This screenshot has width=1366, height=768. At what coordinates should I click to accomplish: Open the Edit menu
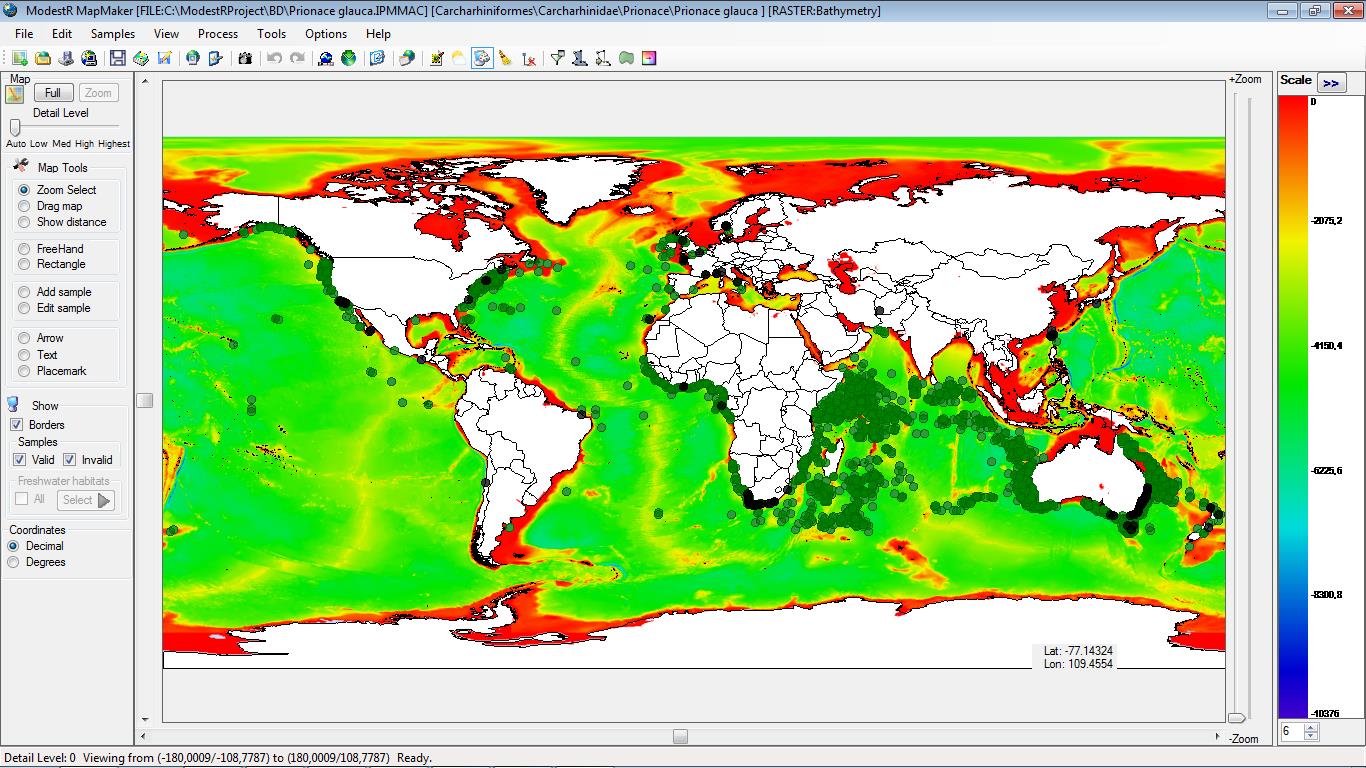pos(62,33)
